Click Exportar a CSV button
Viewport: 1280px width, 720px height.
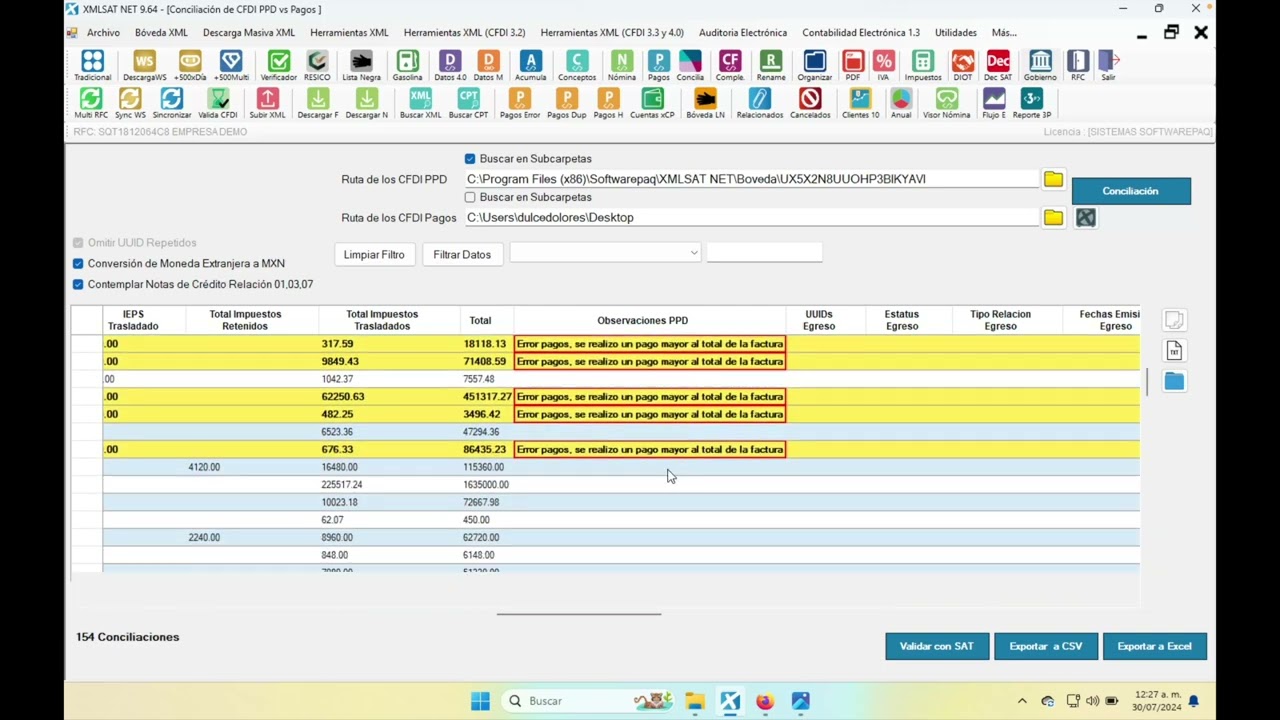point(1045,646)
